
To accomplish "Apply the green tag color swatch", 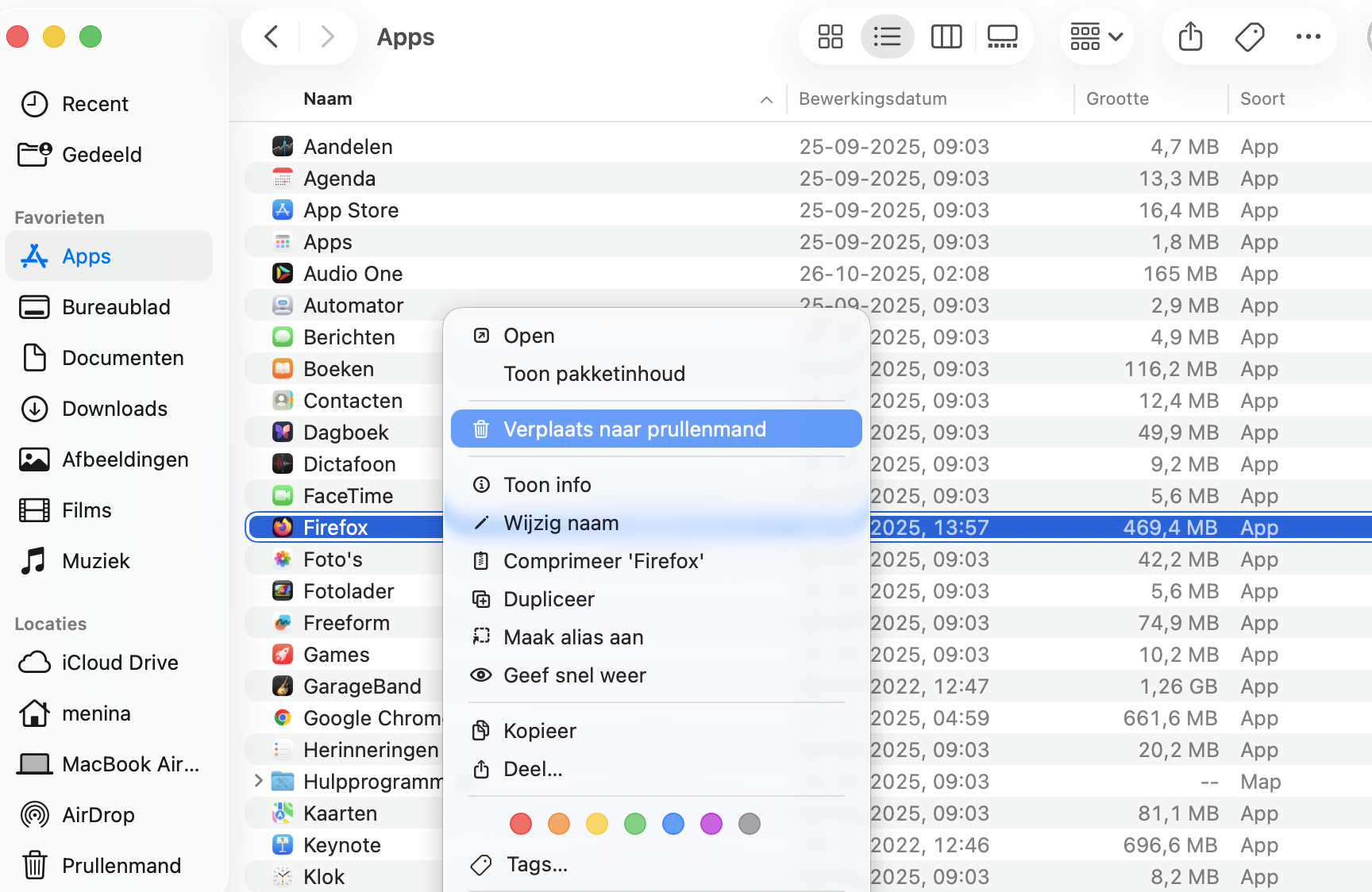I will coord(635,824).
